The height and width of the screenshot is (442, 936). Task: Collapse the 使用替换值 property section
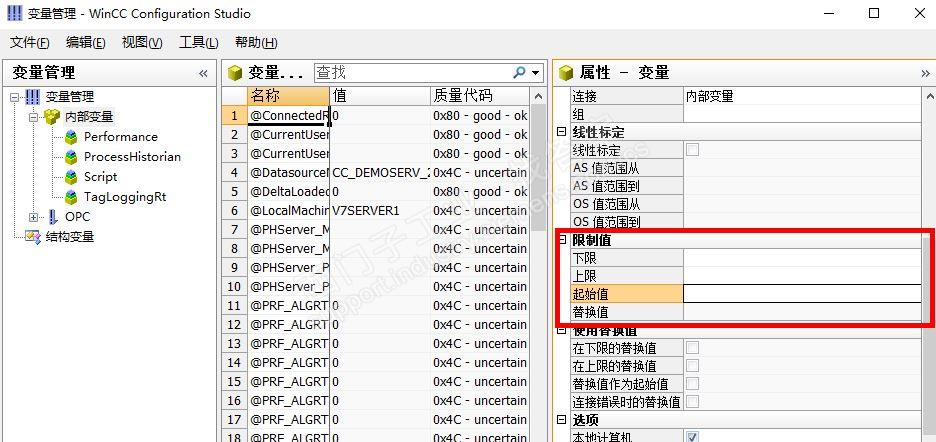click(562, 330)
